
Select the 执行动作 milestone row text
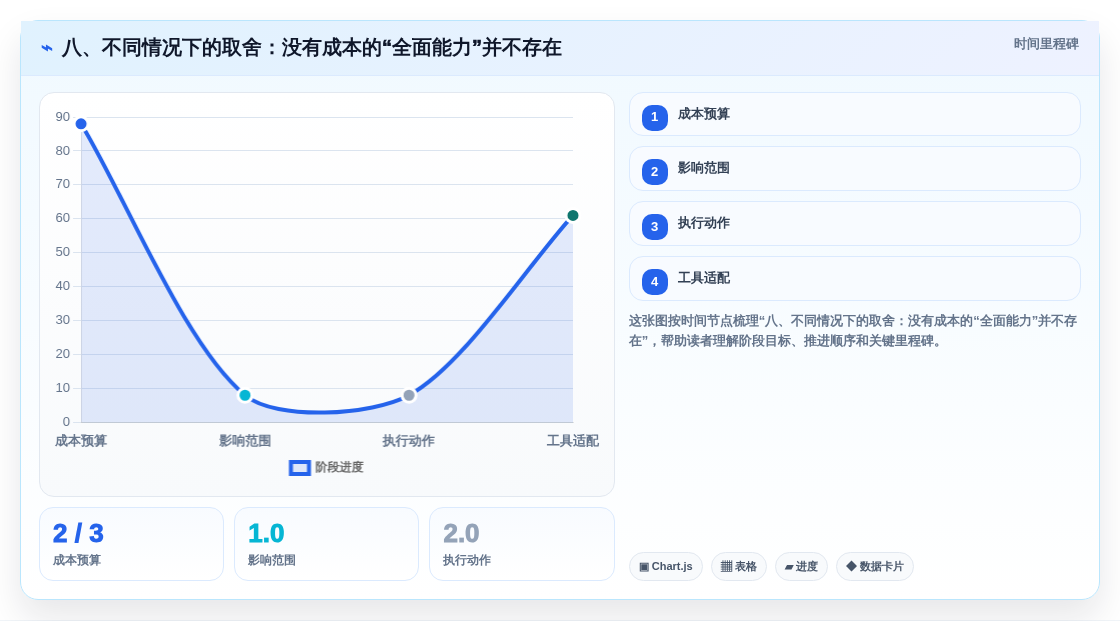click(x=704, y=224)
